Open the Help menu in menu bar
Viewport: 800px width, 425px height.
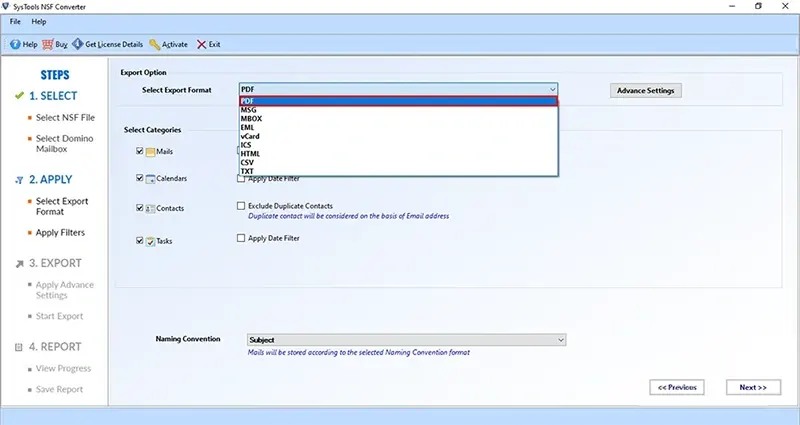[x=39, y=21]
